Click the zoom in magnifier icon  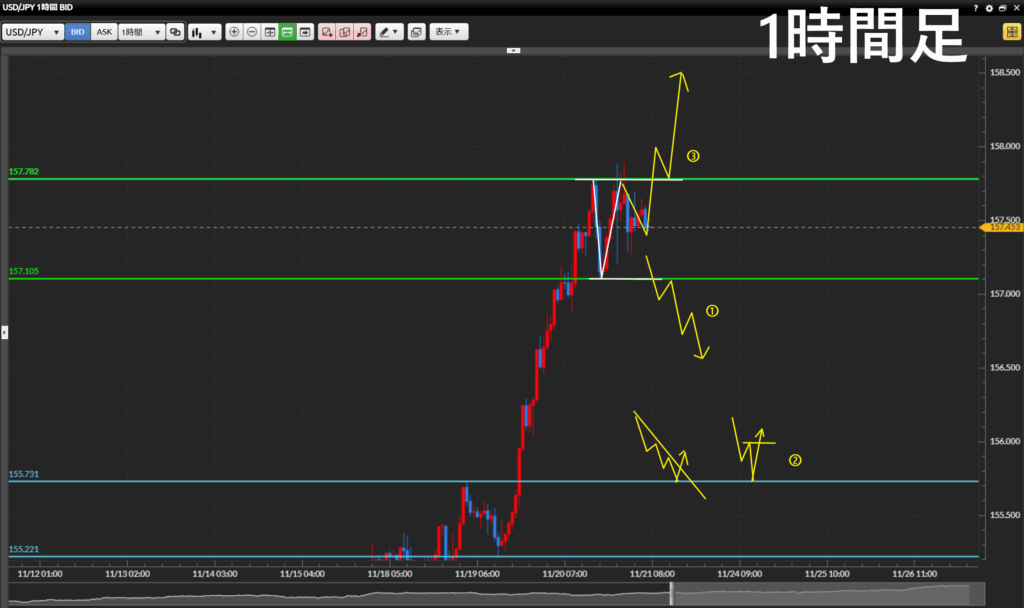(x=234, y=32)
